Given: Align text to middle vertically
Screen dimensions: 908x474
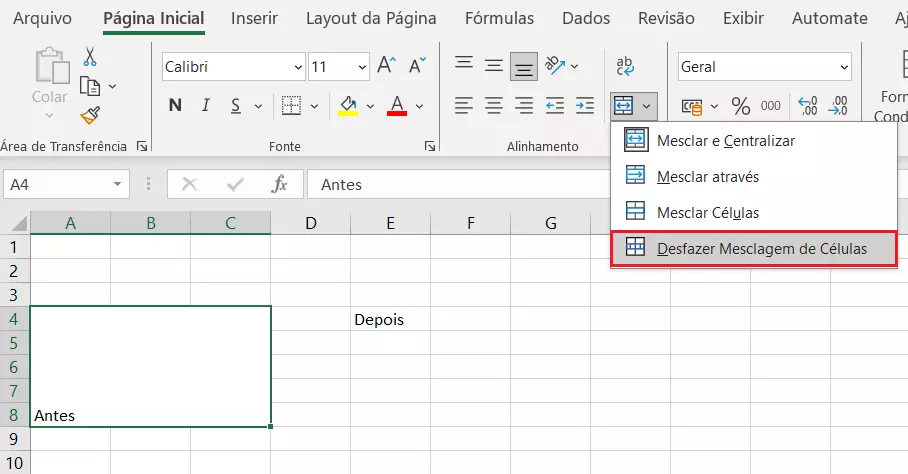Looking at the screenshot, I should click(494, 65).
